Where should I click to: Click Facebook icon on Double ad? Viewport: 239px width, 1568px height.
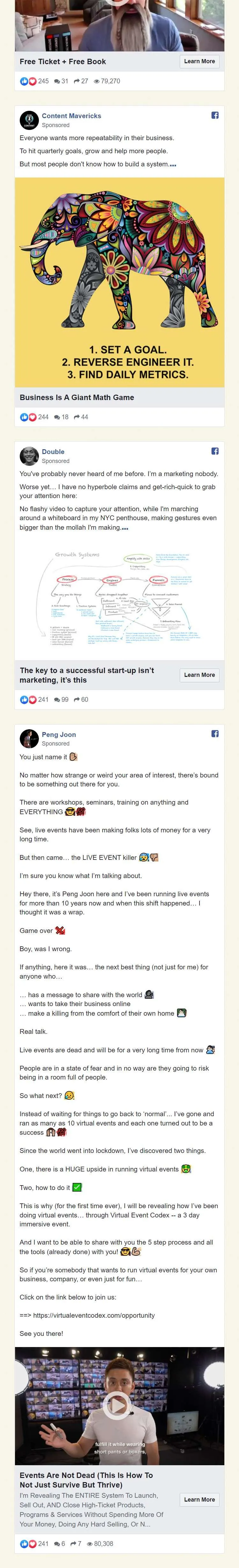click(x=215, y=451)
